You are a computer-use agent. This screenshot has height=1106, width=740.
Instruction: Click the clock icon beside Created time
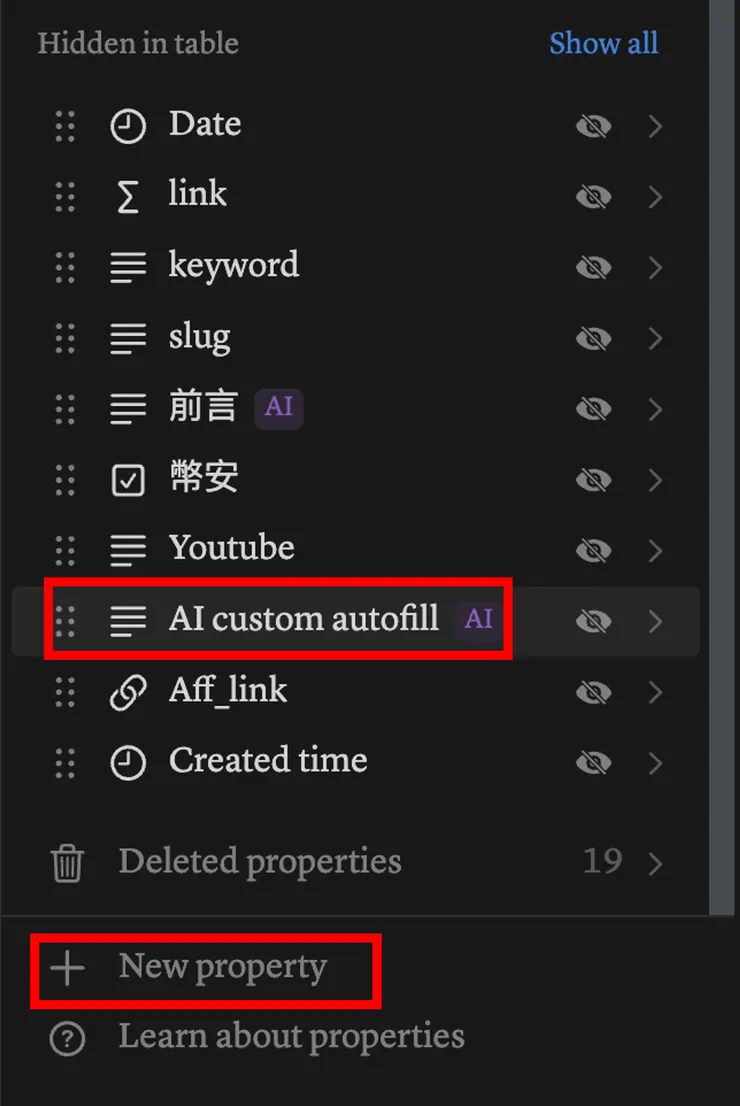(128, 763)
